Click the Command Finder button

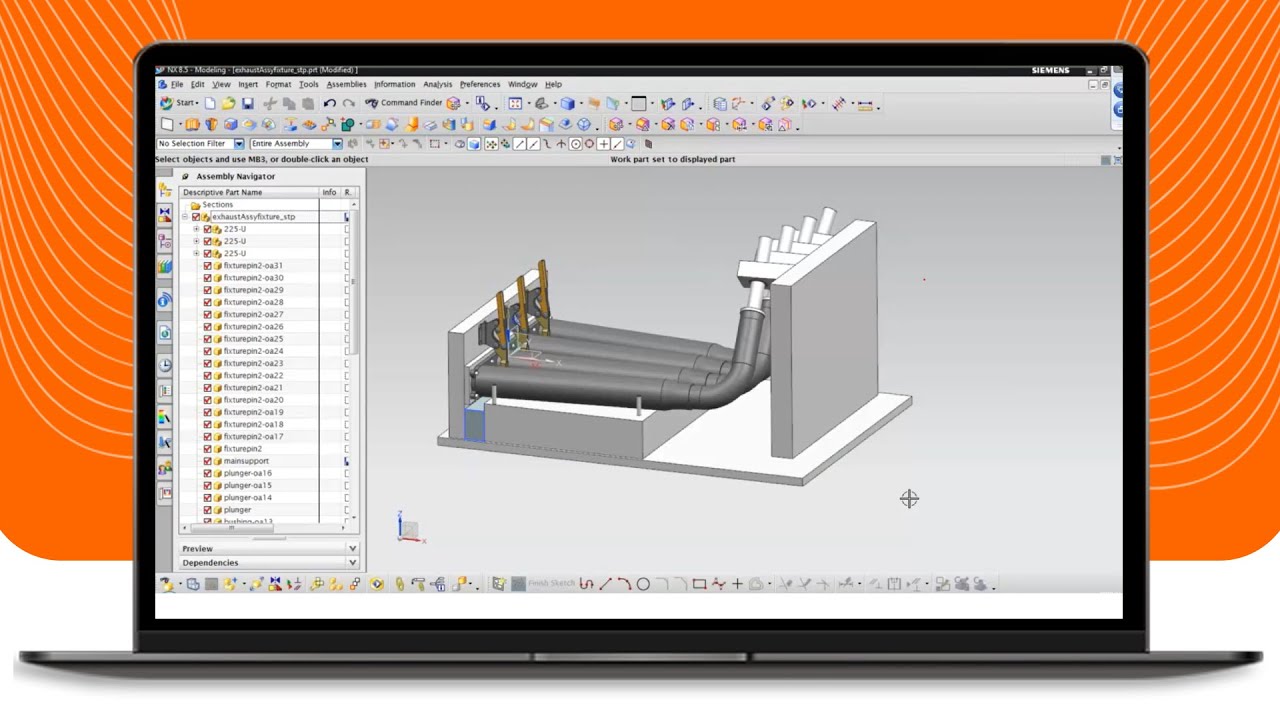[x=403, y=103]
